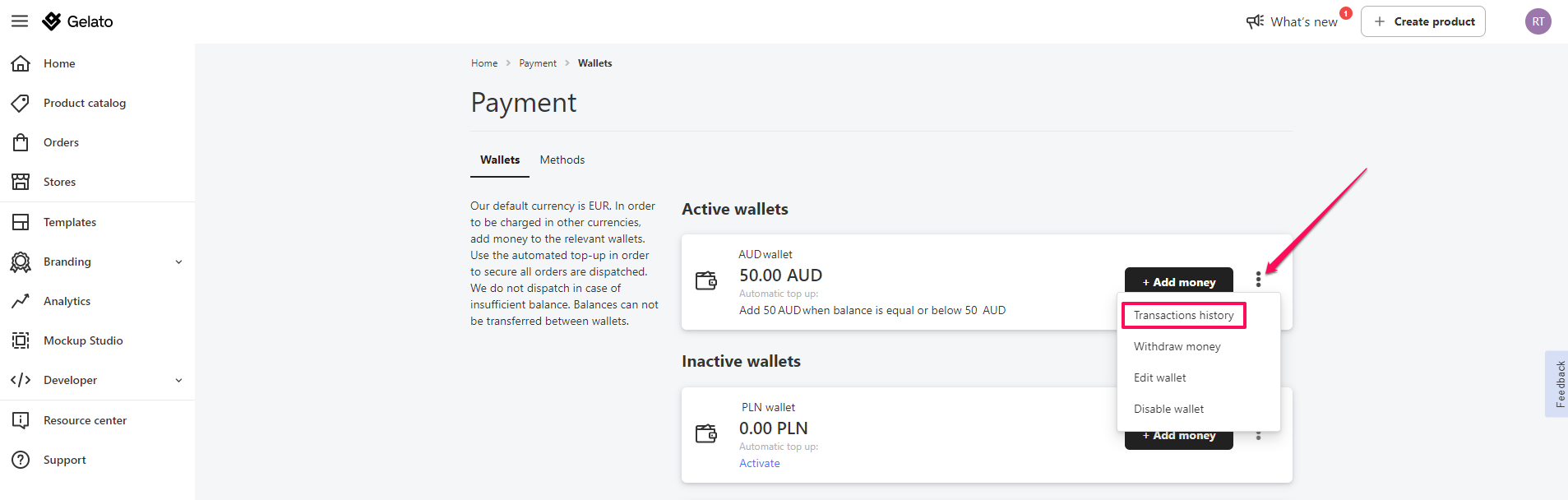Open Support in sidebar
Viewport: 1568px width, 500px height.
pos(64,460)
